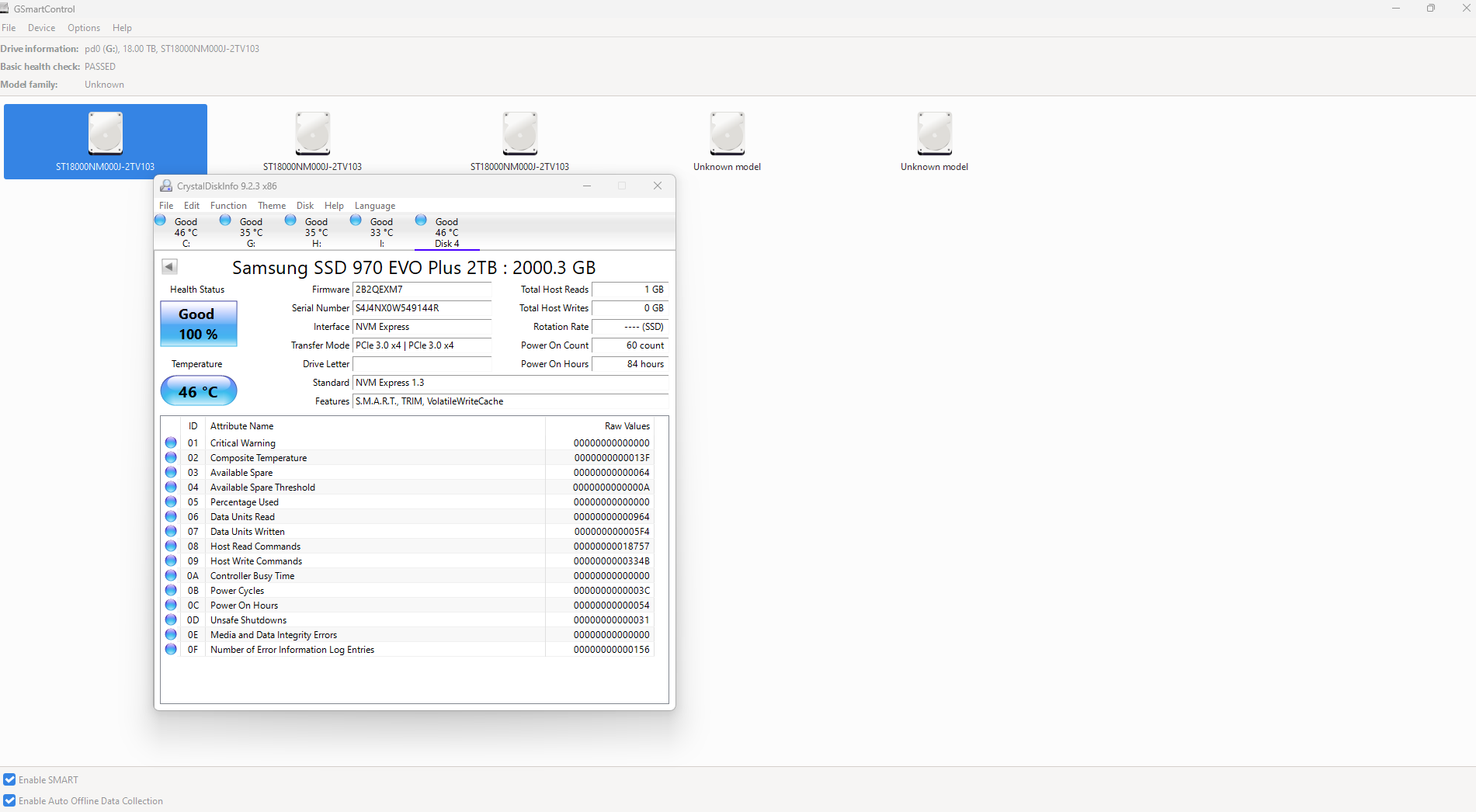
Task: Click the Composite Temperature status indicator
Action: coord(171,457)
